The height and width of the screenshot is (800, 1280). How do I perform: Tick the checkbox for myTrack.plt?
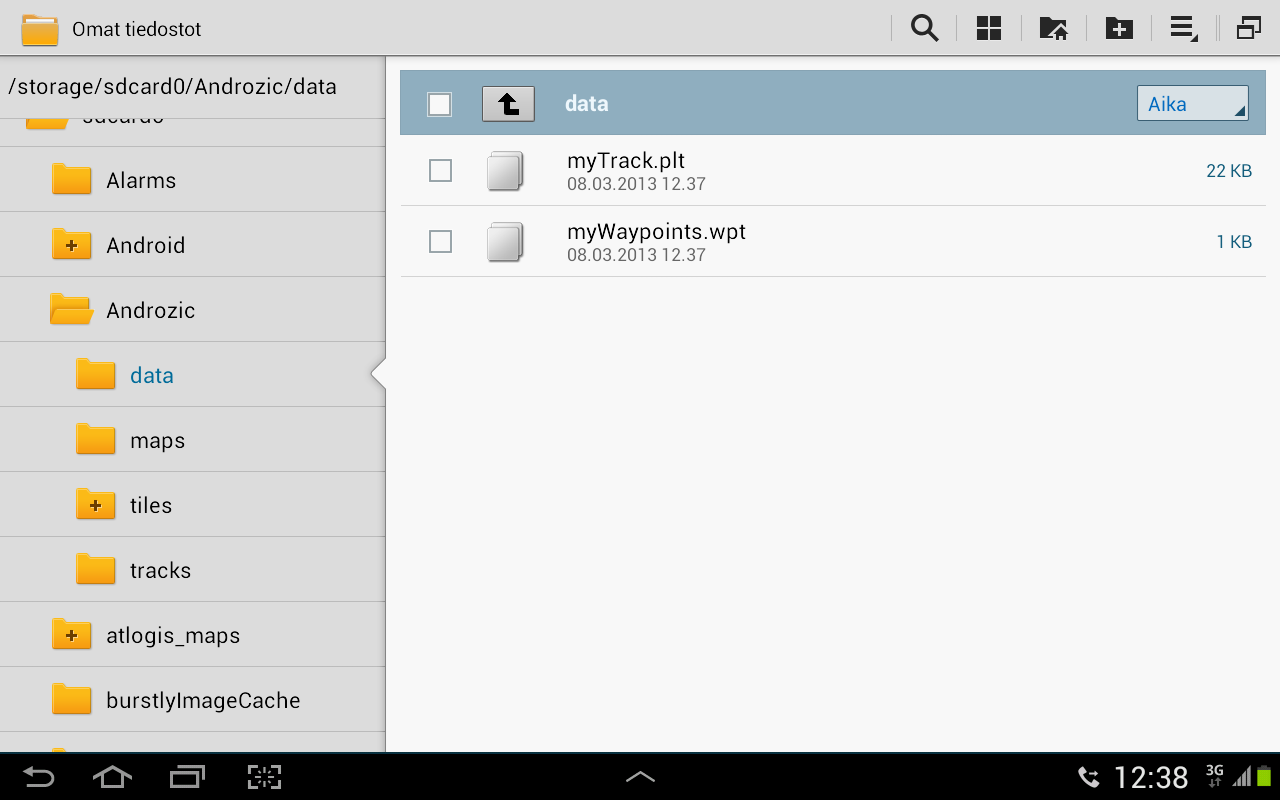click(x=440, y=171)
